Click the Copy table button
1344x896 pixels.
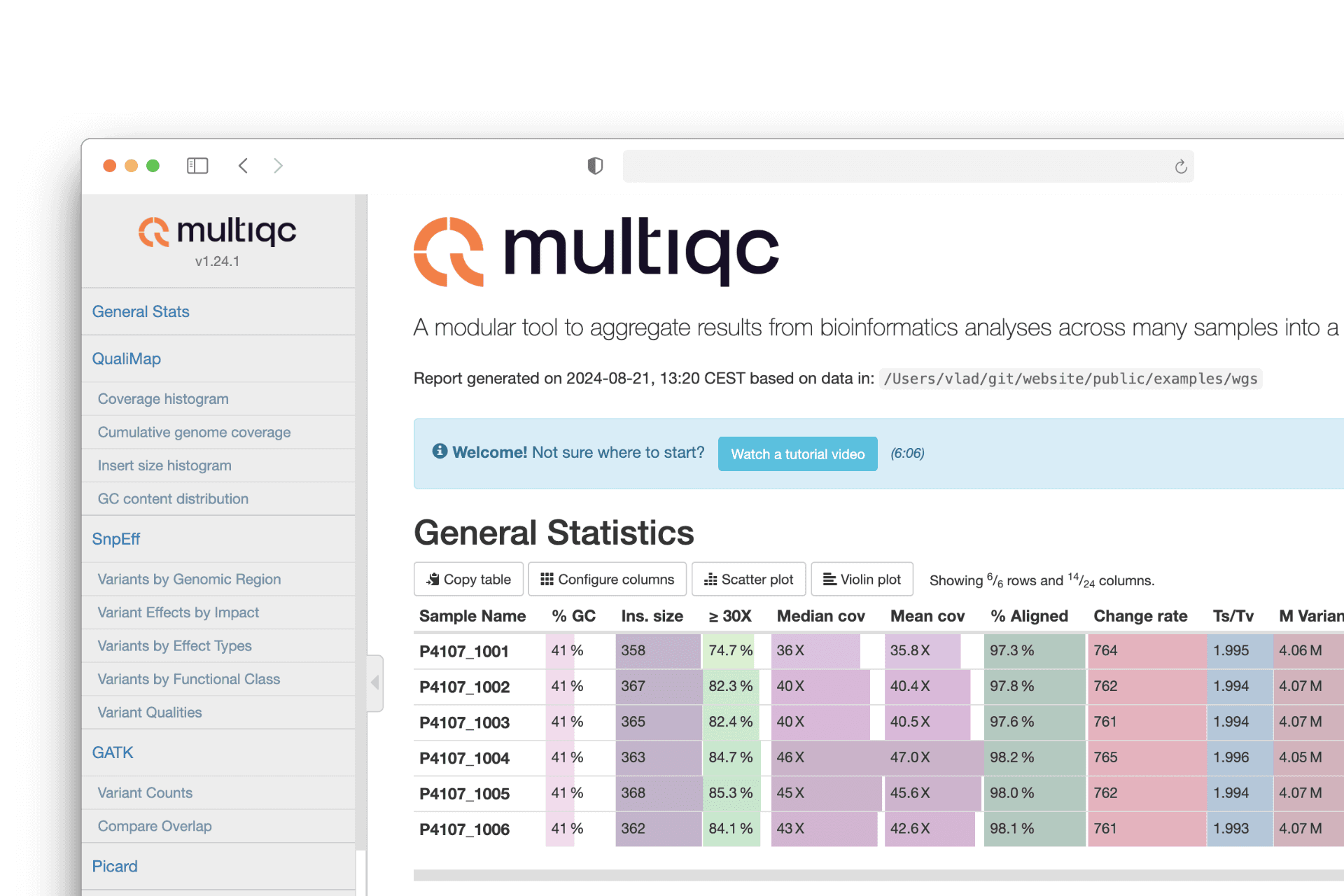click(468, 579)
